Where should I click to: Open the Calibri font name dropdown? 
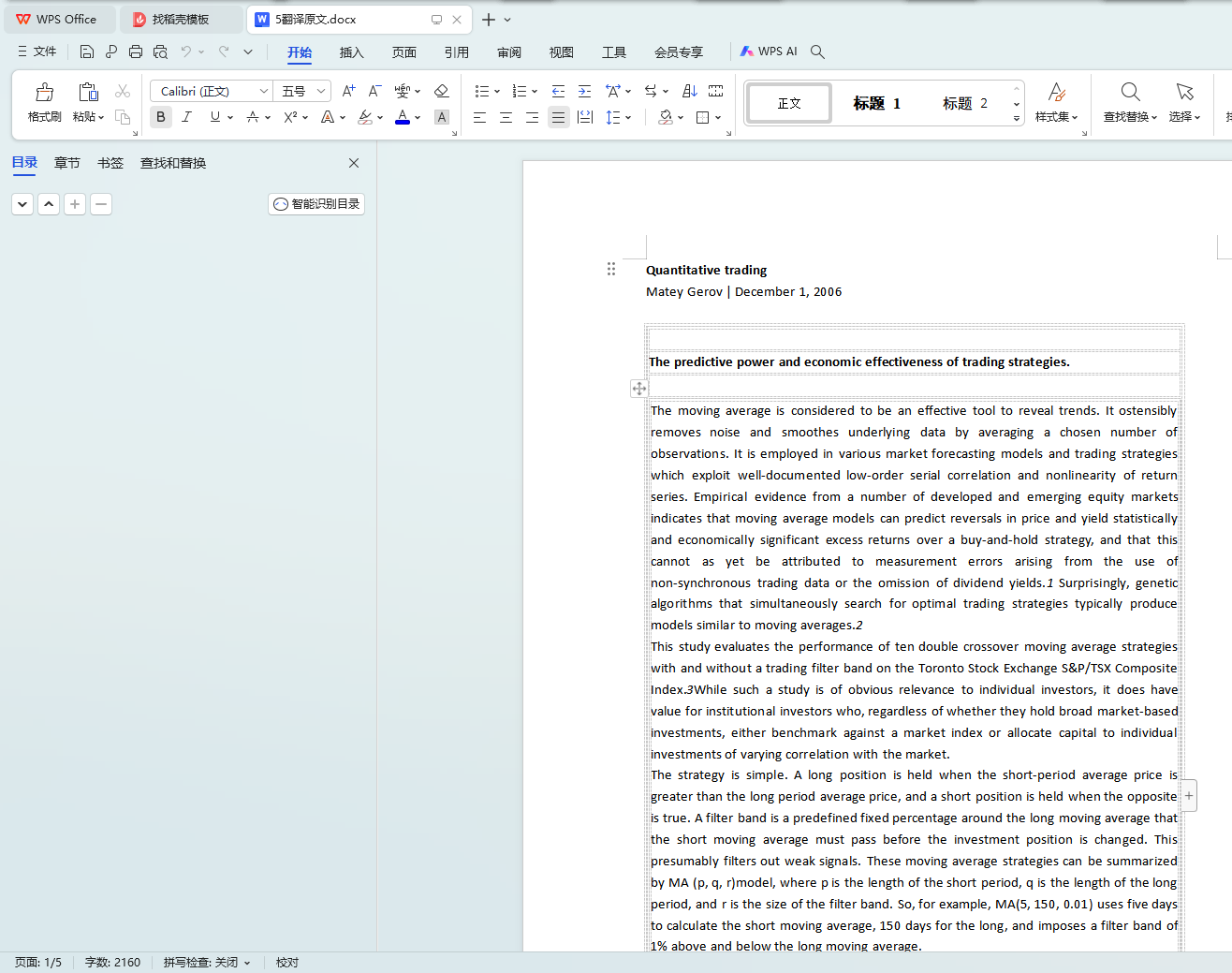coord(263,91)
